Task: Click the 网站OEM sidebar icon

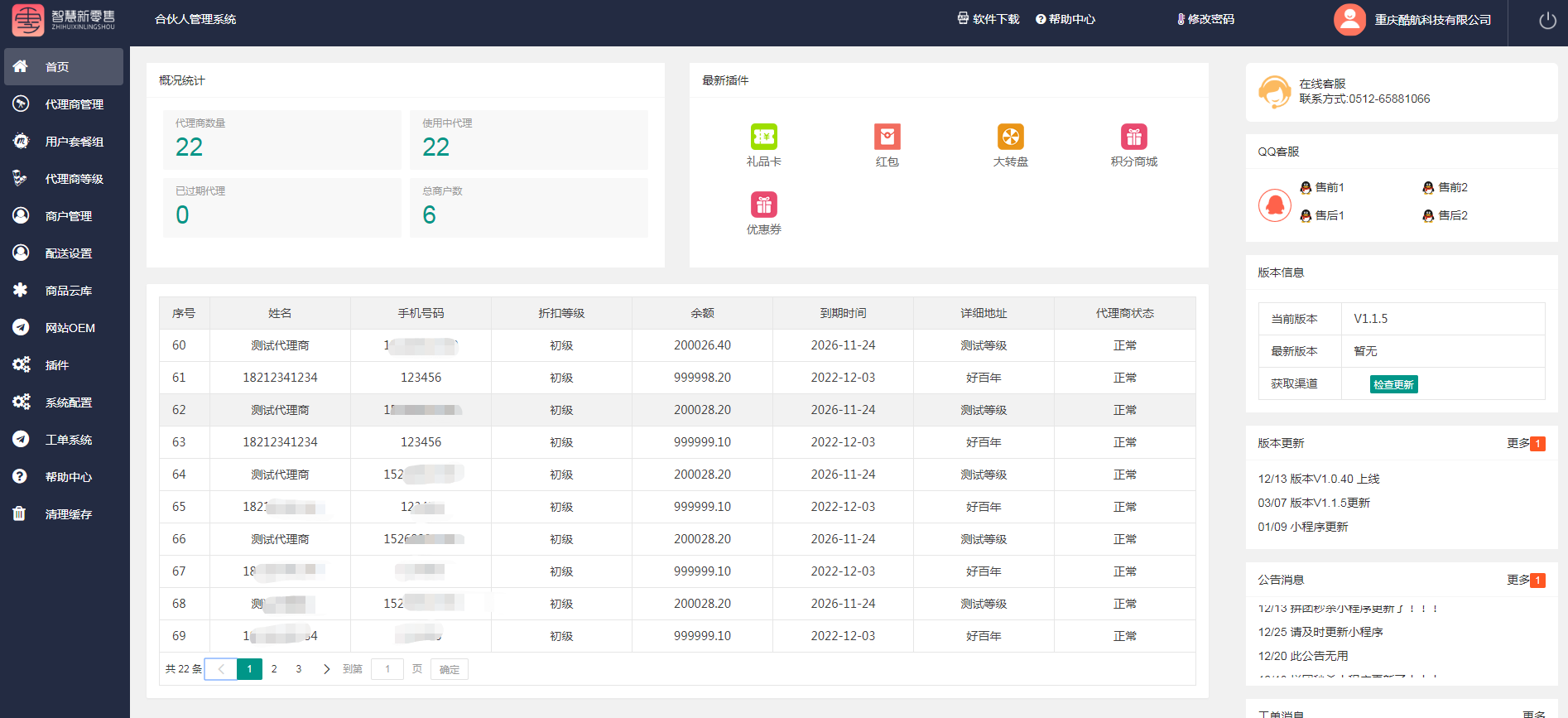Action: coord(21,327)
